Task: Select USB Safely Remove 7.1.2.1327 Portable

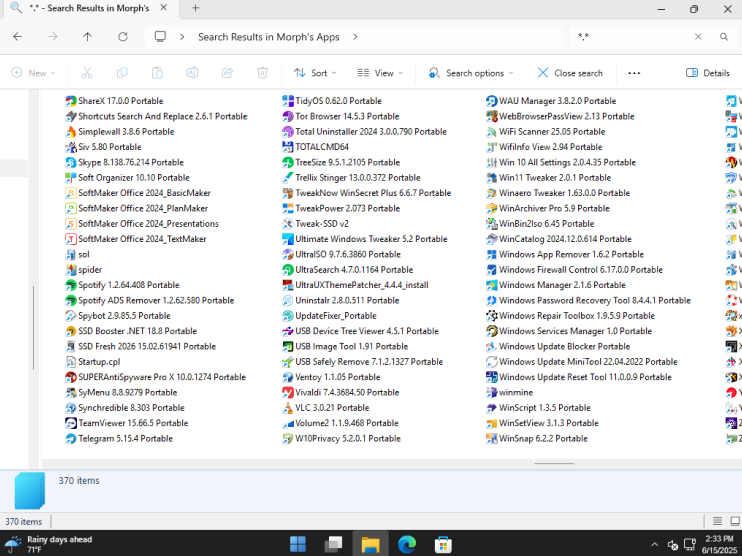Action: [362, 362]
